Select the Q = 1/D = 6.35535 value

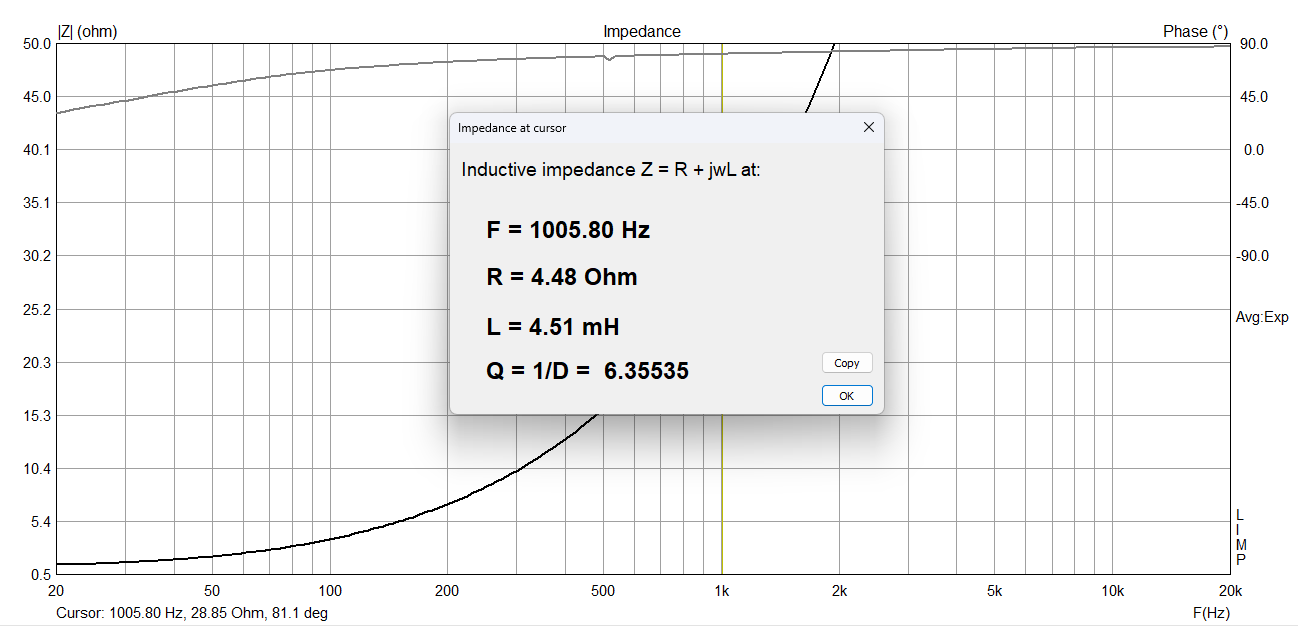pos(587,371)
